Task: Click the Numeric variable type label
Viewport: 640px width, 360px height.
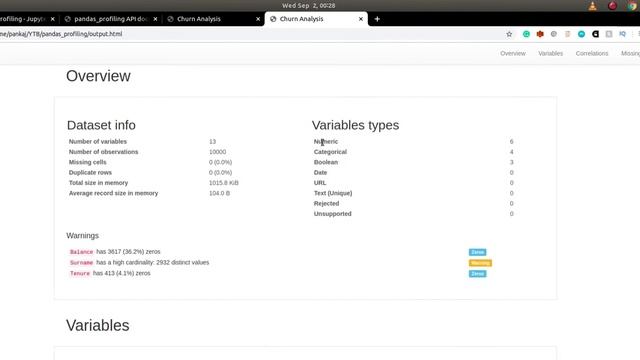Action: [326, 142]
